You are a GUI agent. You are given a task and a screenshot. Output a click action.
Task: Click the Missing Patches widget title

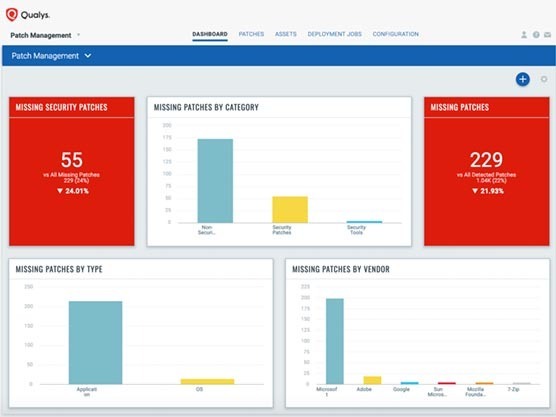tap(460, 107)
